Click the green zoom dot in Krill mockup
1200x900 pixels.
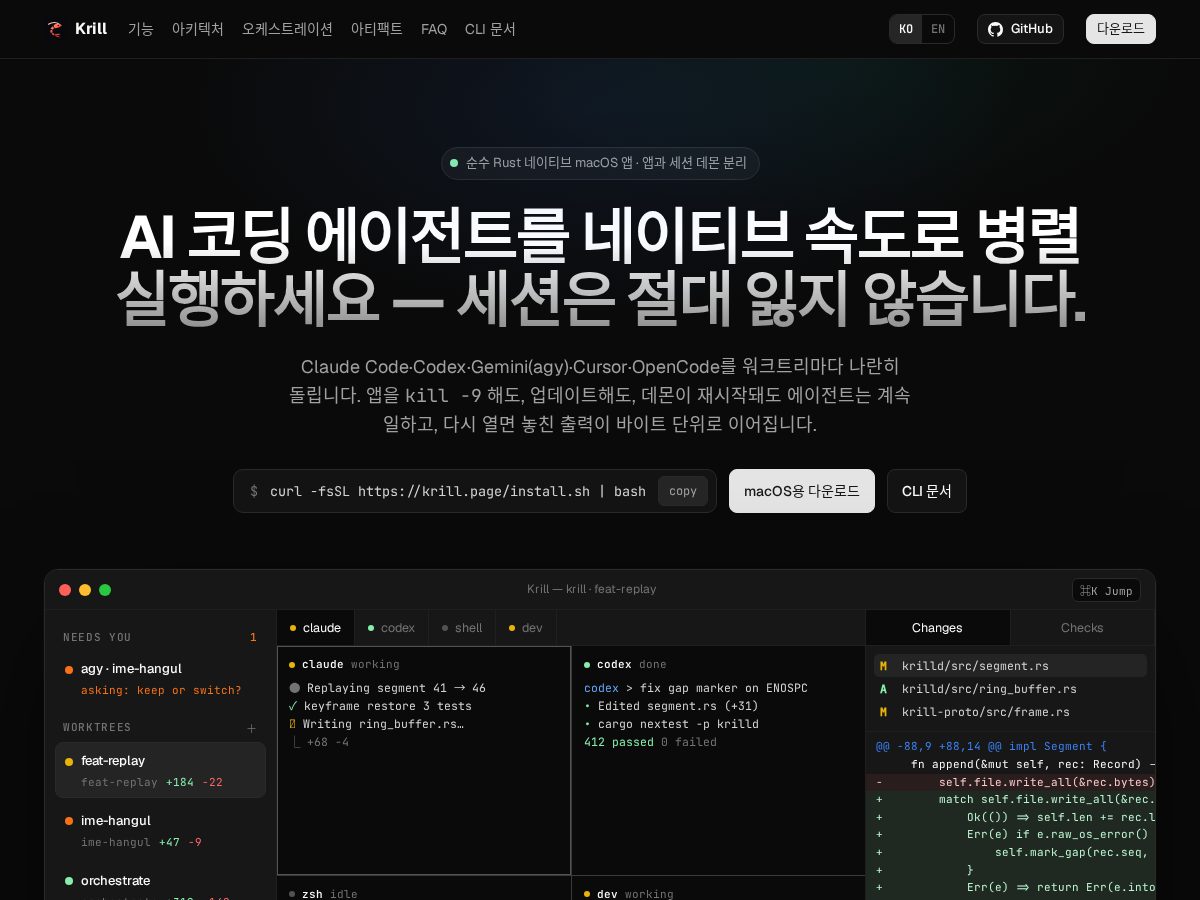pos(105,590)
